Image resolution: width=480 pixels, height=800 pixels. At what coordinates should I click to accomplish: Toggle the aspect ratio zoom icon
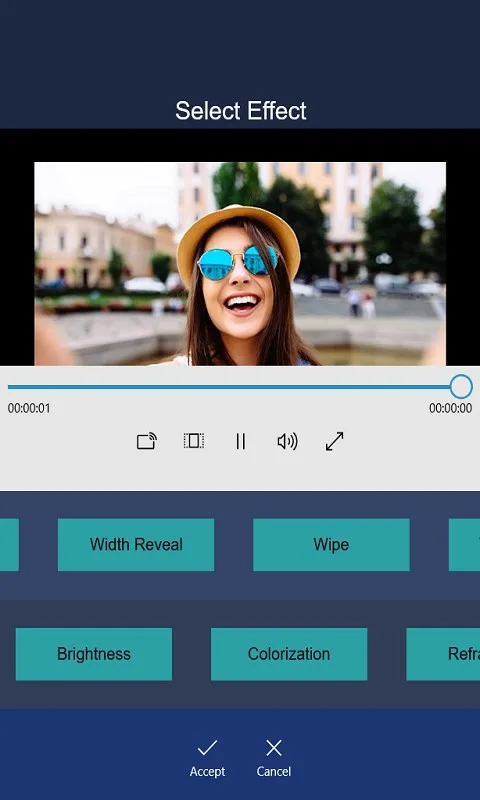click(194, 441)
